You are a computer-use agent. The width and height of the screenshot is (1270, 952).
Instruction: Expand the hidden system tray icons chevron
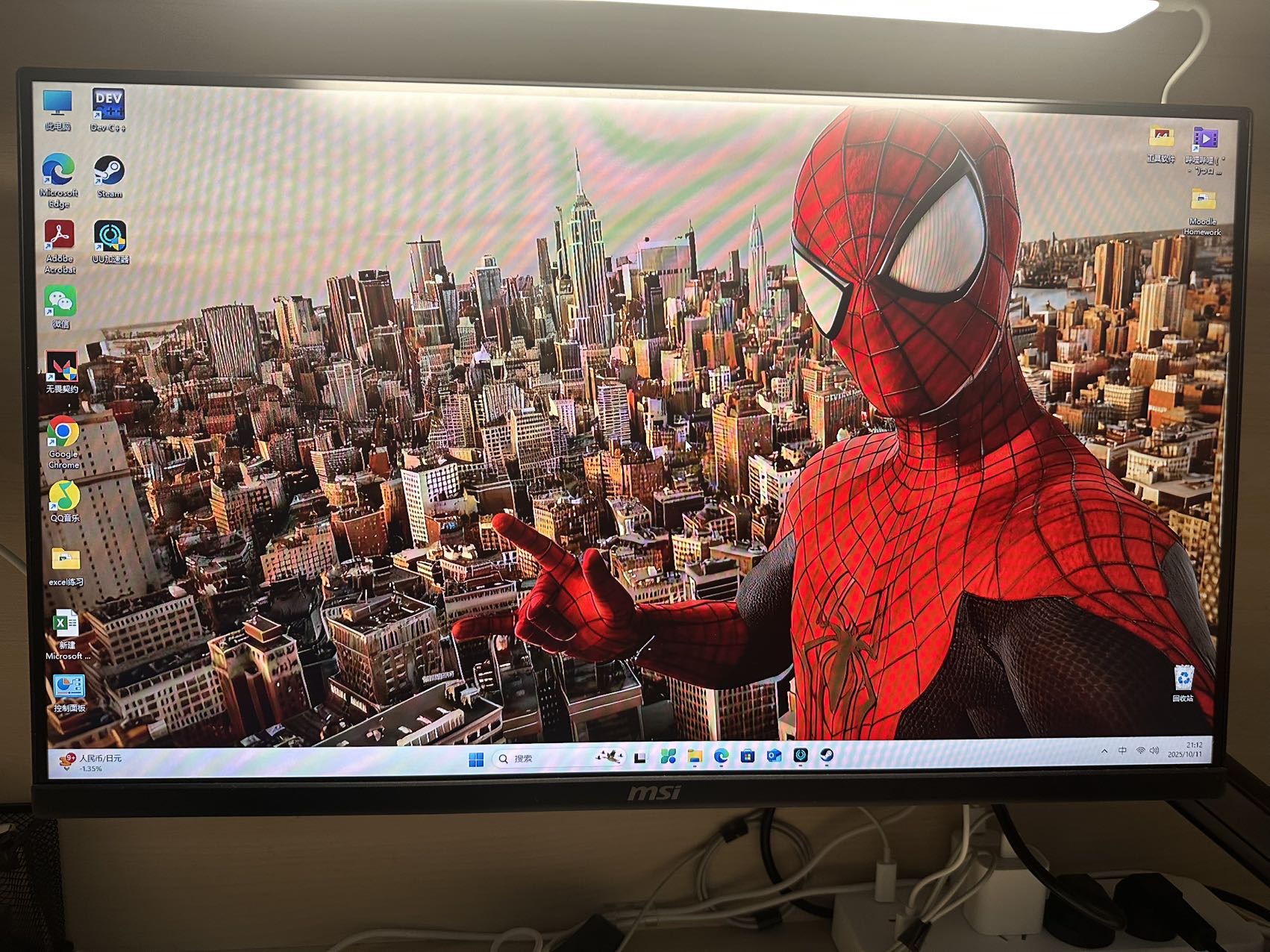1104,751
